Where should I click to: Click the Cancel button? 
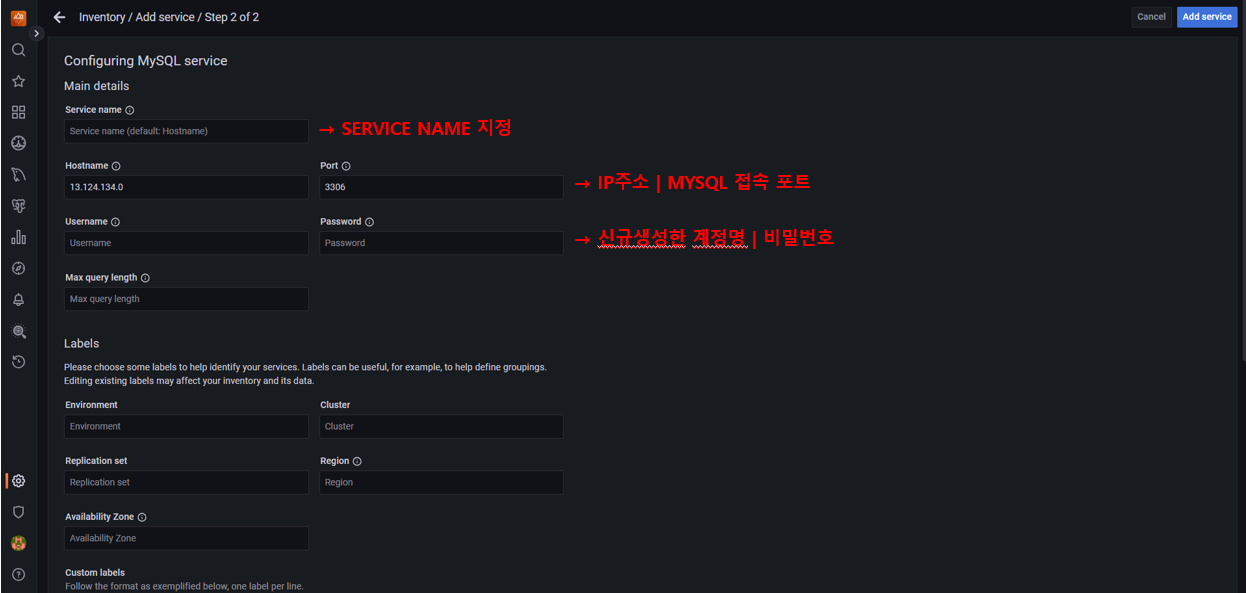(1151, 17)
